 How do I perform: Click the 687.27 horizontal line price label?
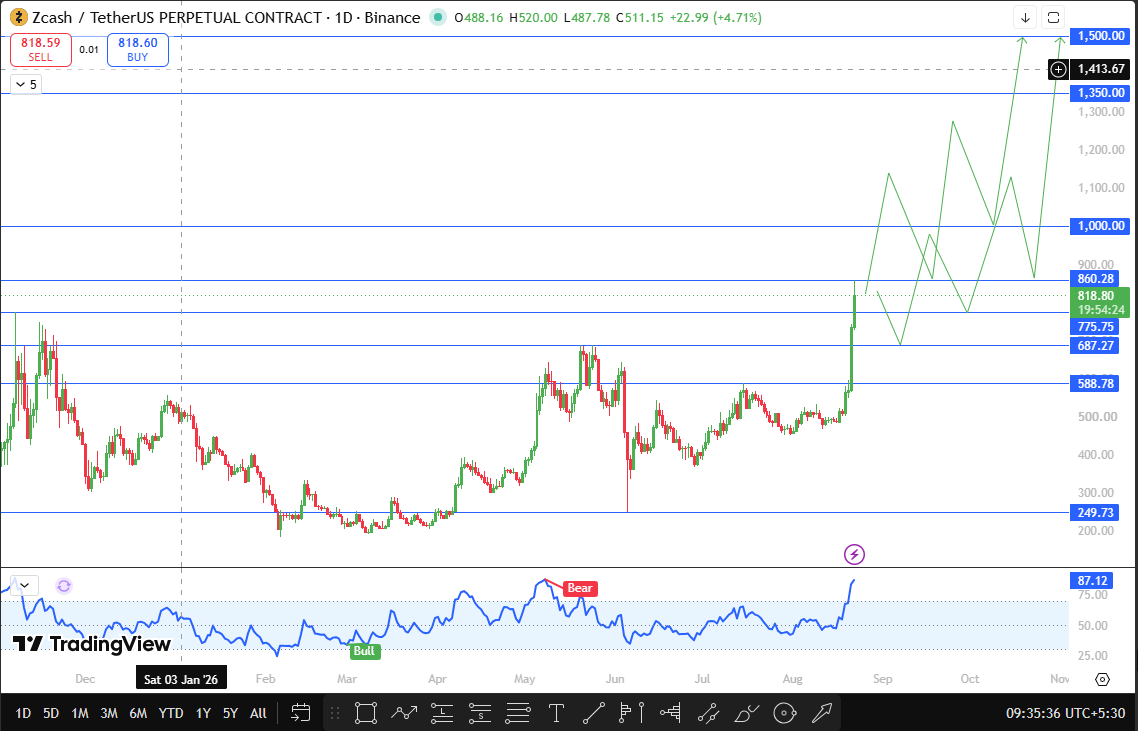pyautogui.click(x=1095, y=346)
